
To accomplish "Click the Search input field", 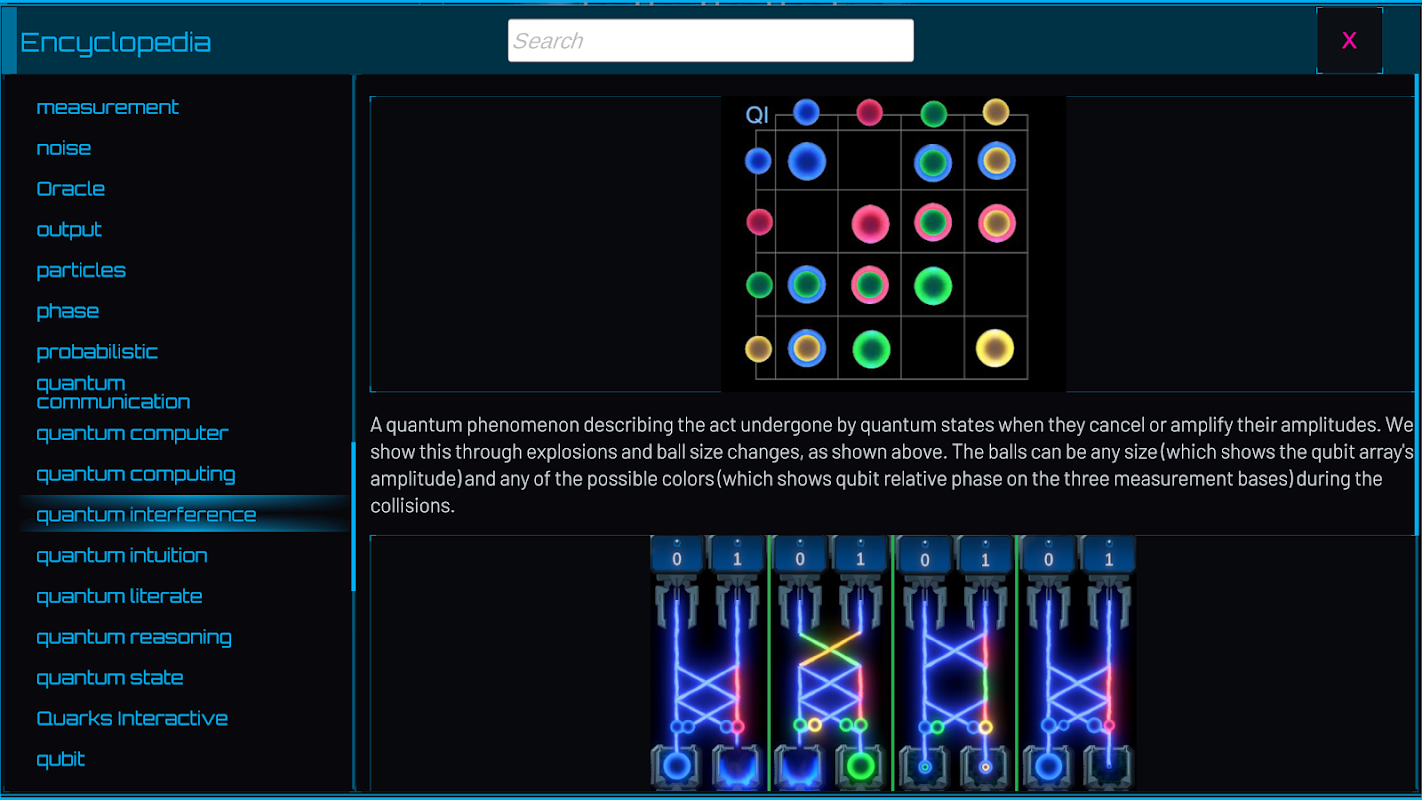I will click(x=710, y=41).
